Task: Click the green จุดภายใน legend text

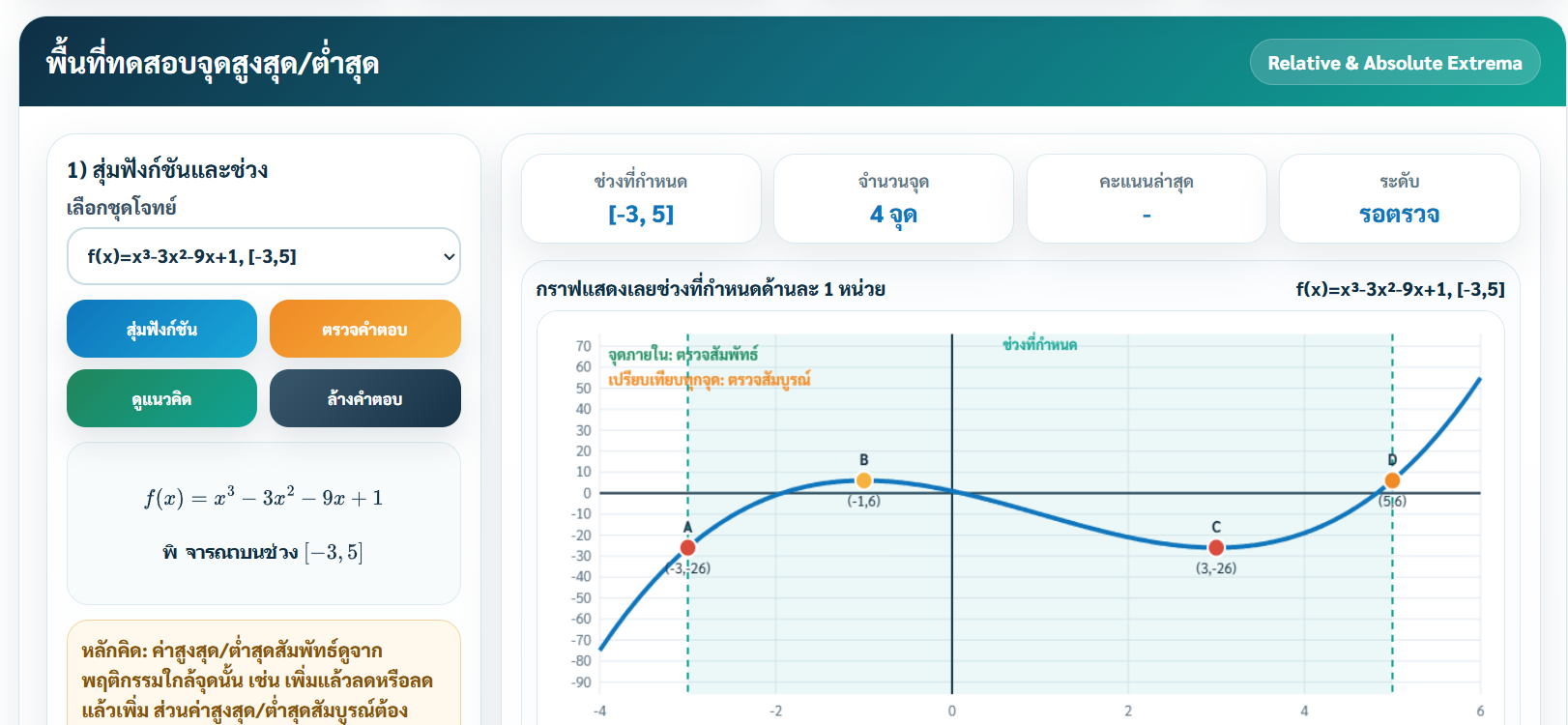Action: tap(682, 355)
